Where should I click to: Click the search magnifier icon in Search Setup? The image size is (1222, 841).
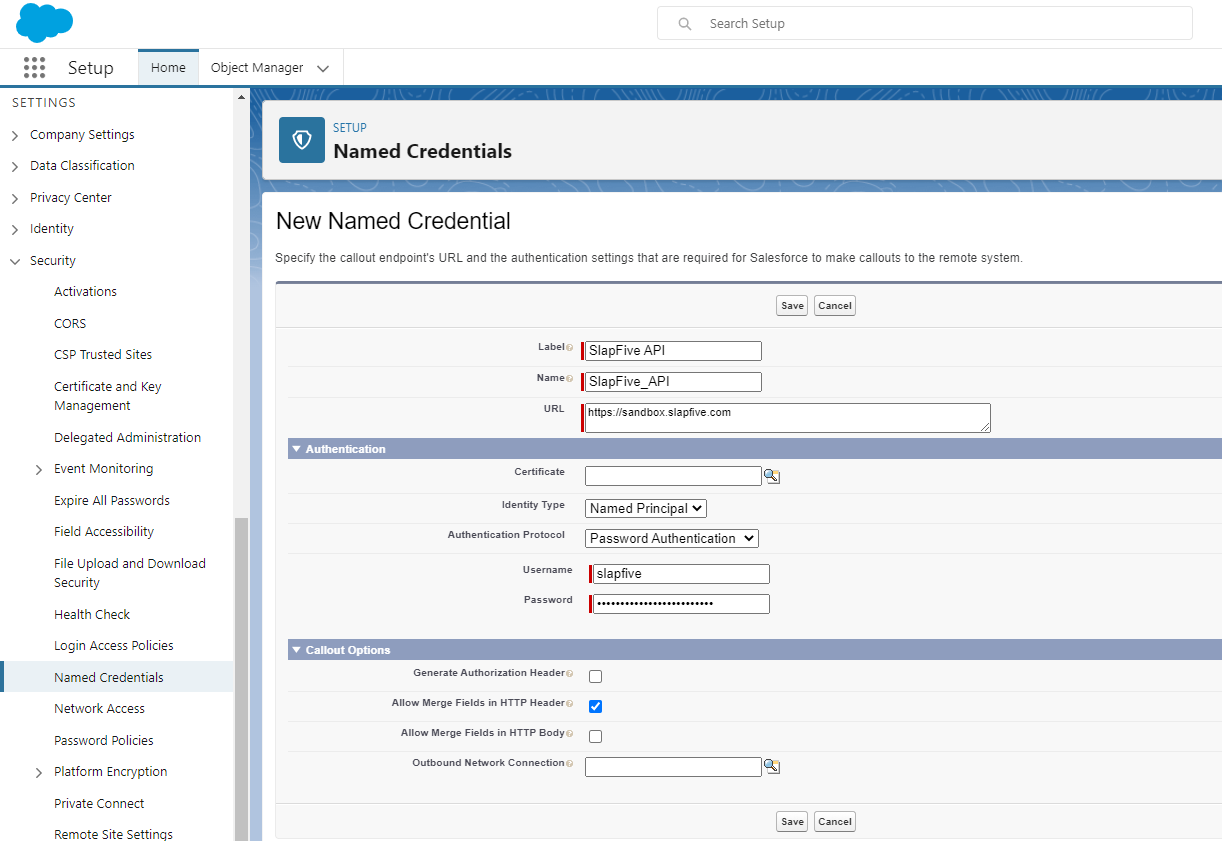point(685,24)
